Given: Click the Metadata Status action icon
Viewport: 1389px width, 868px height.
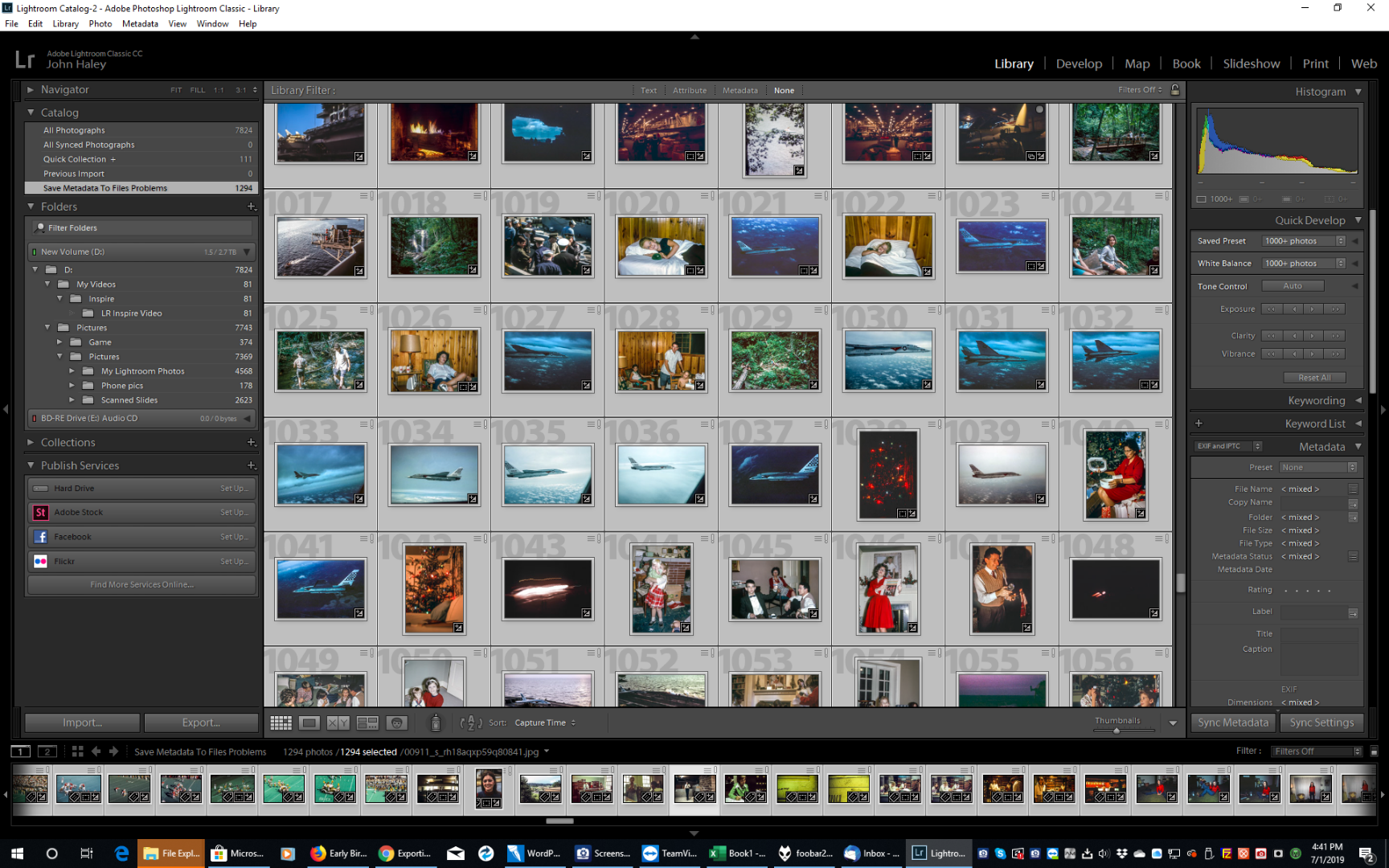Looking at the screenshot, I should (x=1354, y=556).
